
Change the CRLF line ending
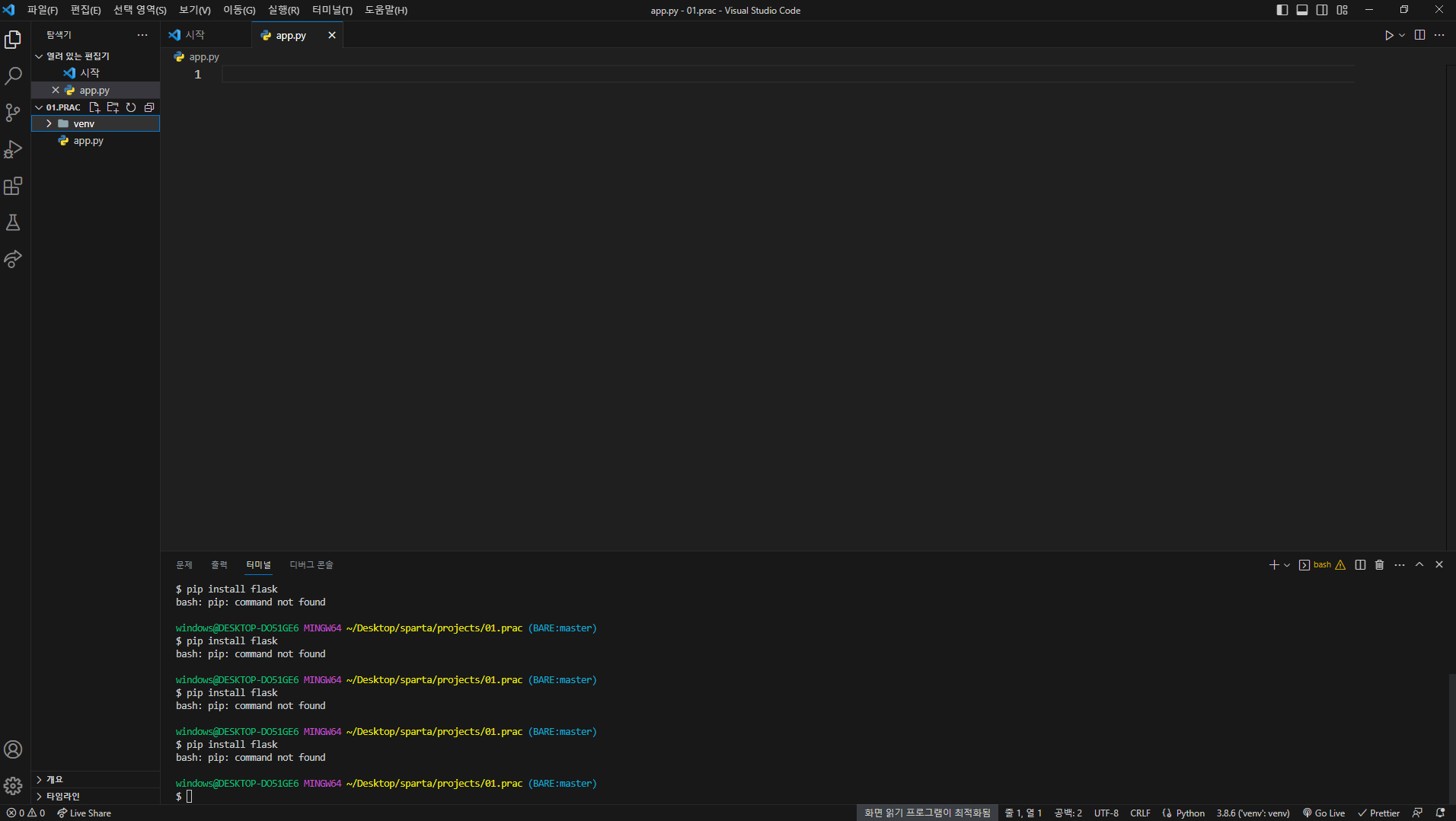(1140, 813)
